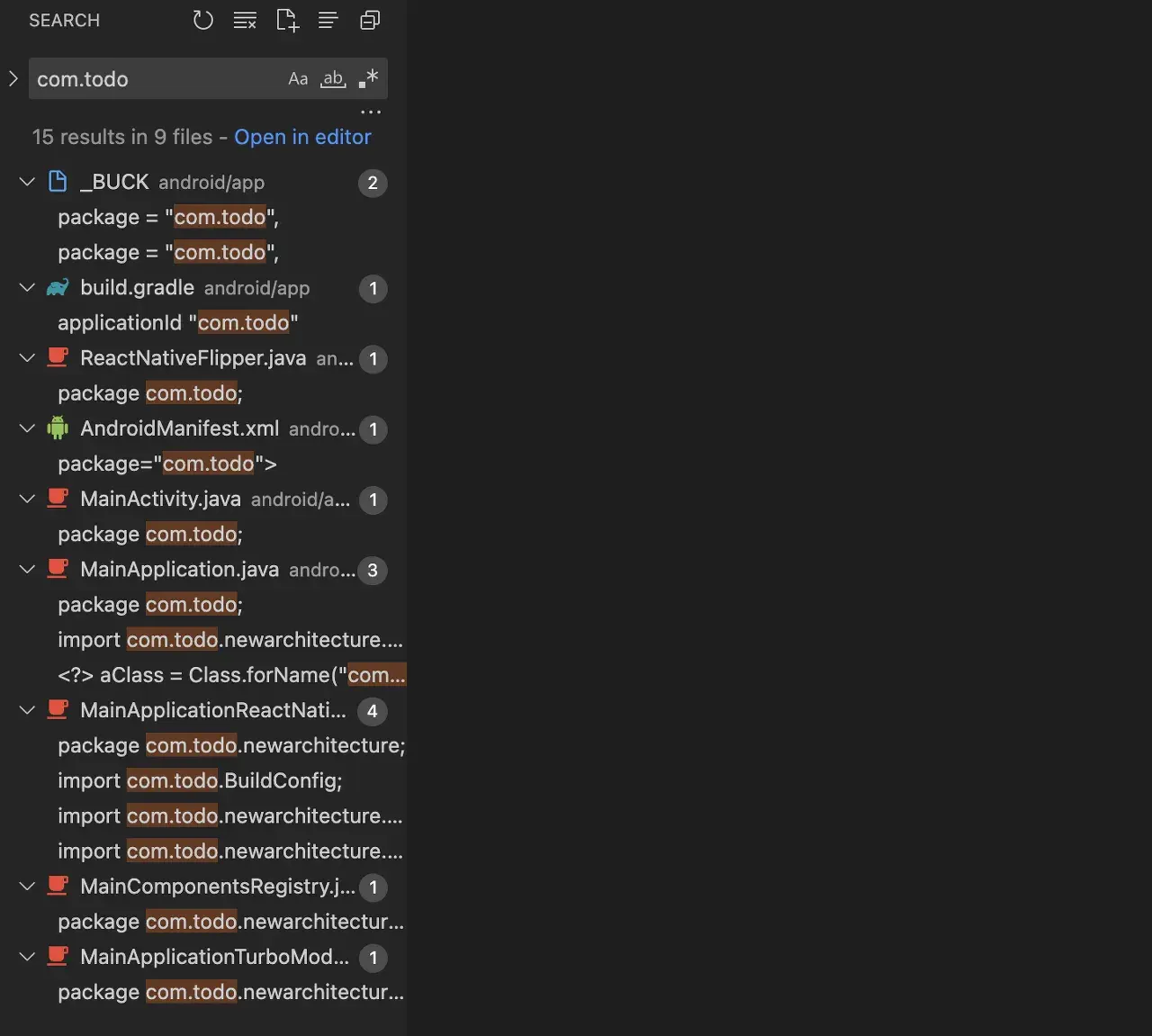The height and width of the screenshot is (1036, 1152).
Task: Click MainComponentsRegistry.j... Java icon
Action: (x=58, y=887)
